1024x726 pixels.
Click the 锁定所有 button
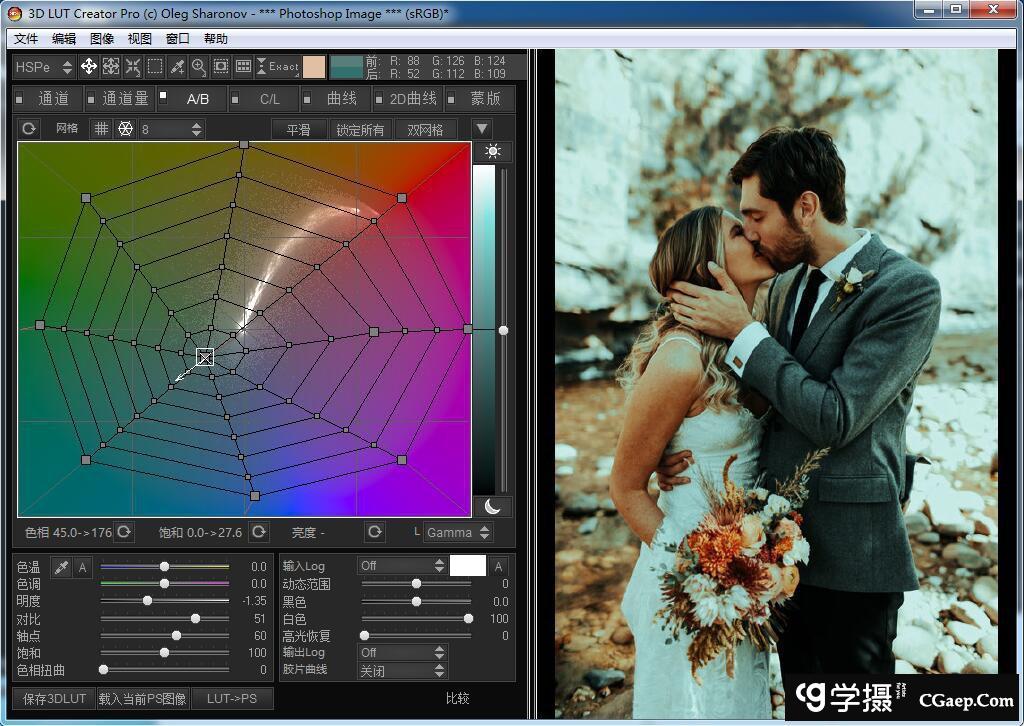click(x=360, y=130)
